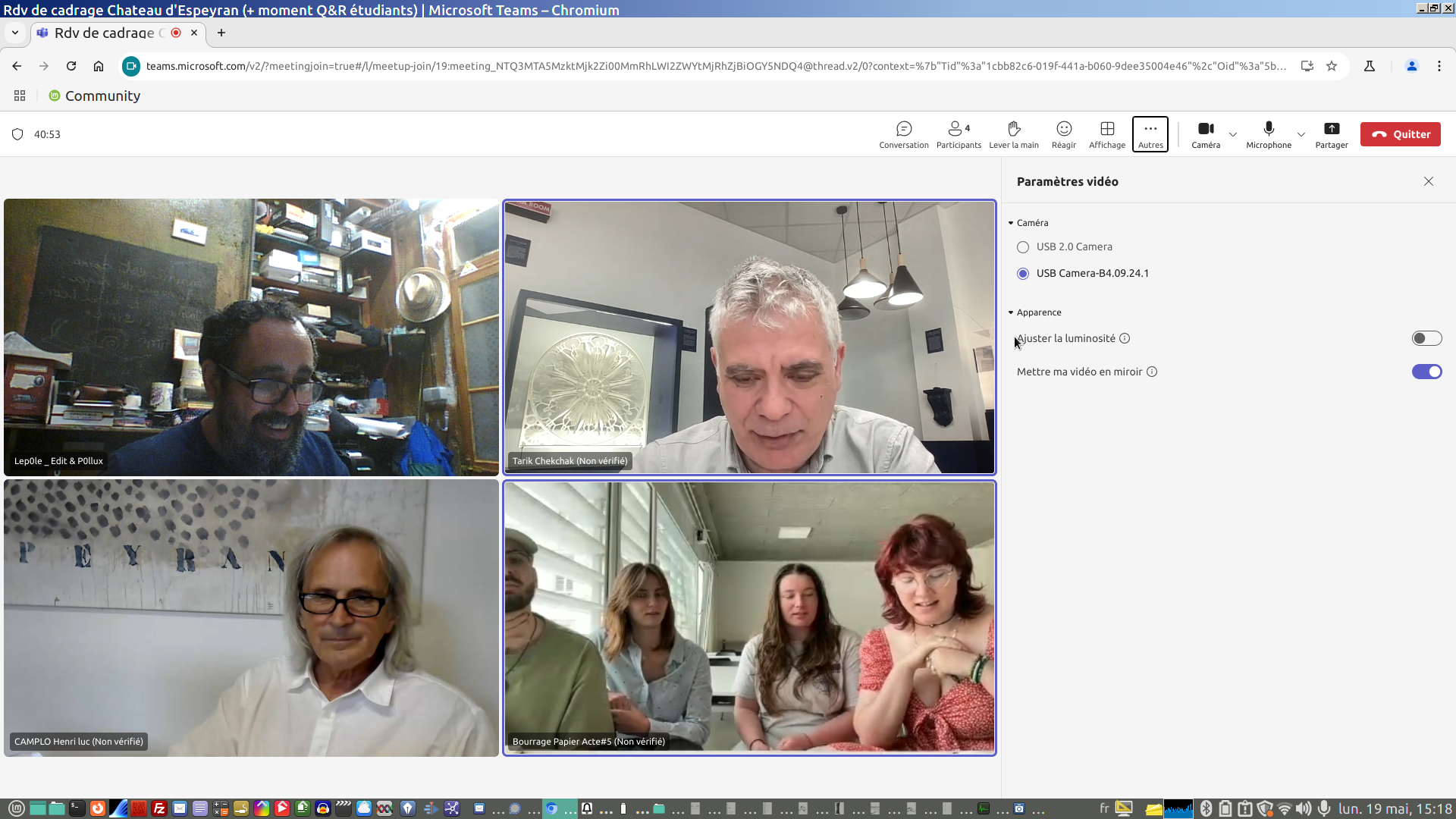Disable Mettre ma vidéo en miroir
Viewport: 1456px width, 819px height.
[1426, 372]
